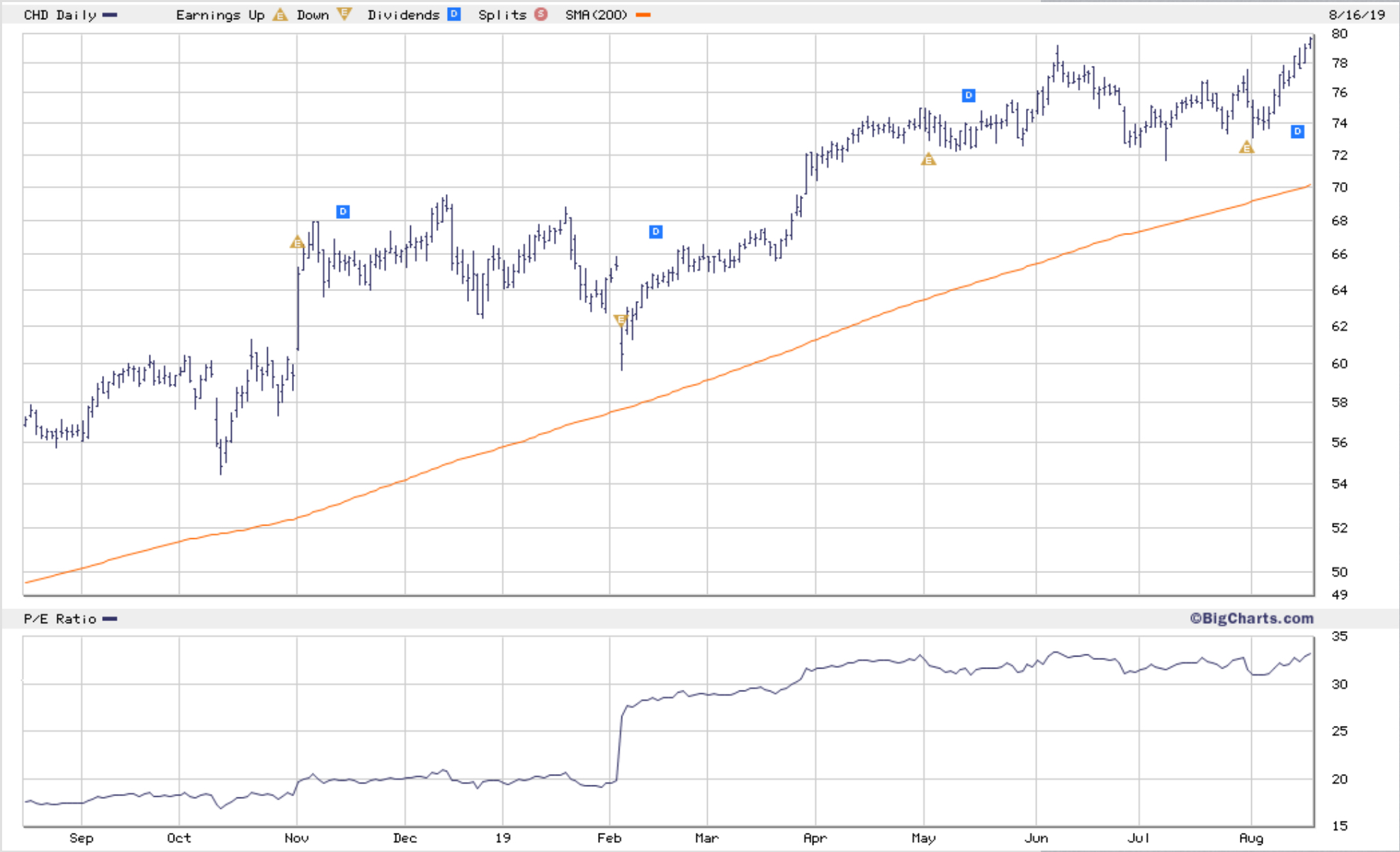Open the BigCharts.com copyright link

[1251, 618]
